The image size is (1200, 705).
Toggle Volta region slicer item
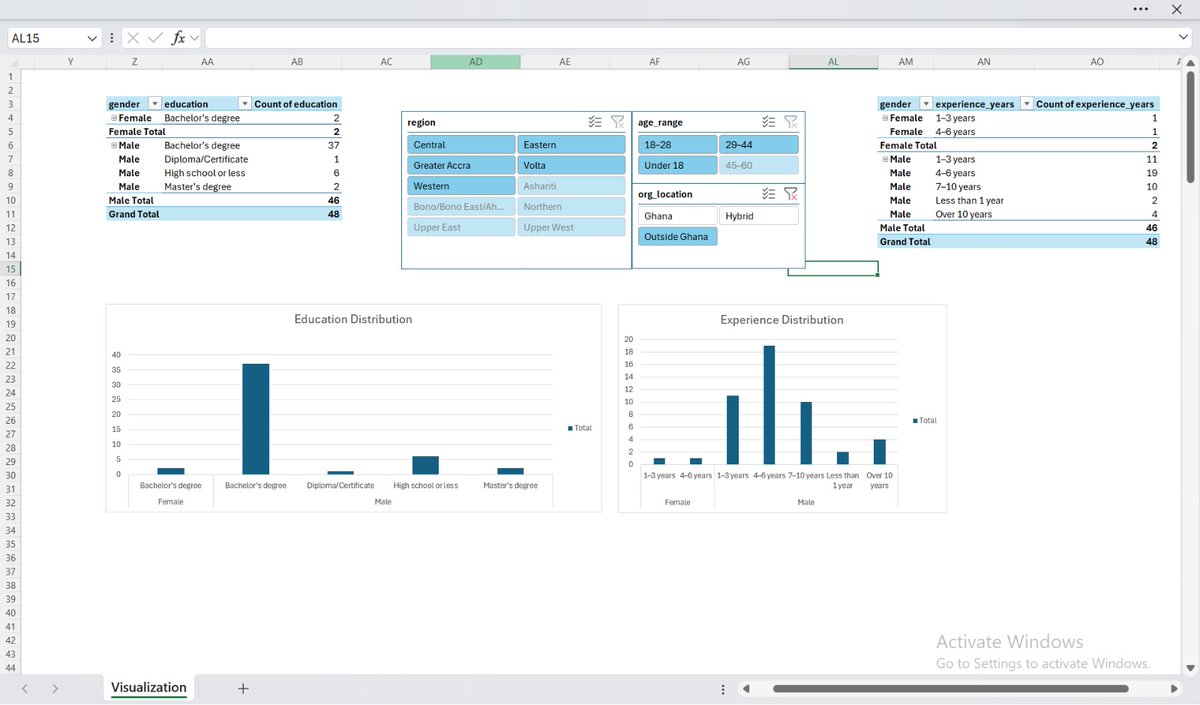click(571, 165)
